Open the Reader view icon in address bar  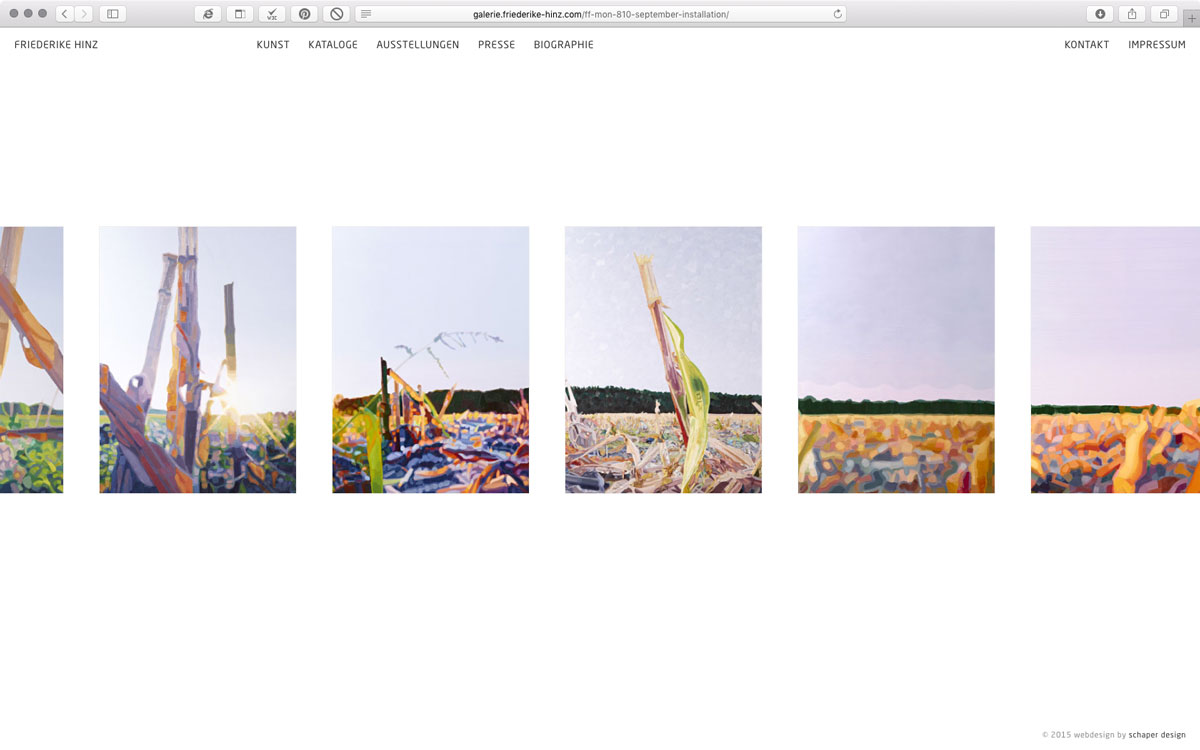[366, 14]
